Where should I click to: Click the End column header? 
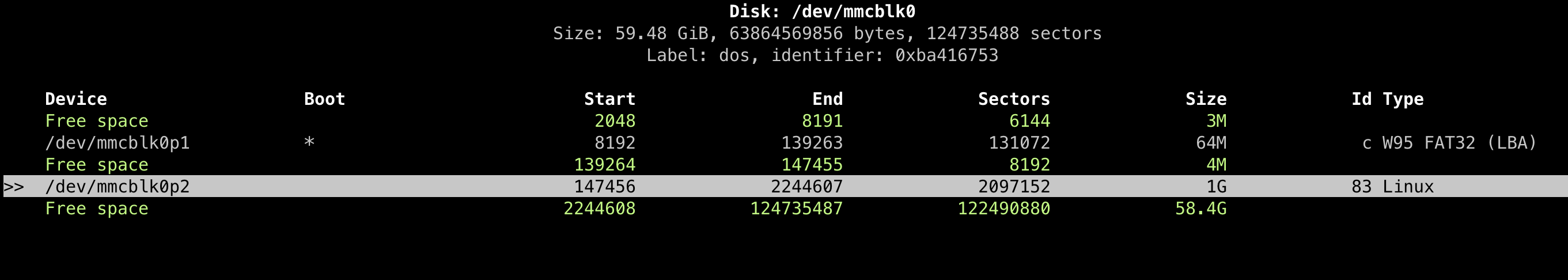[x=827, y=99]
